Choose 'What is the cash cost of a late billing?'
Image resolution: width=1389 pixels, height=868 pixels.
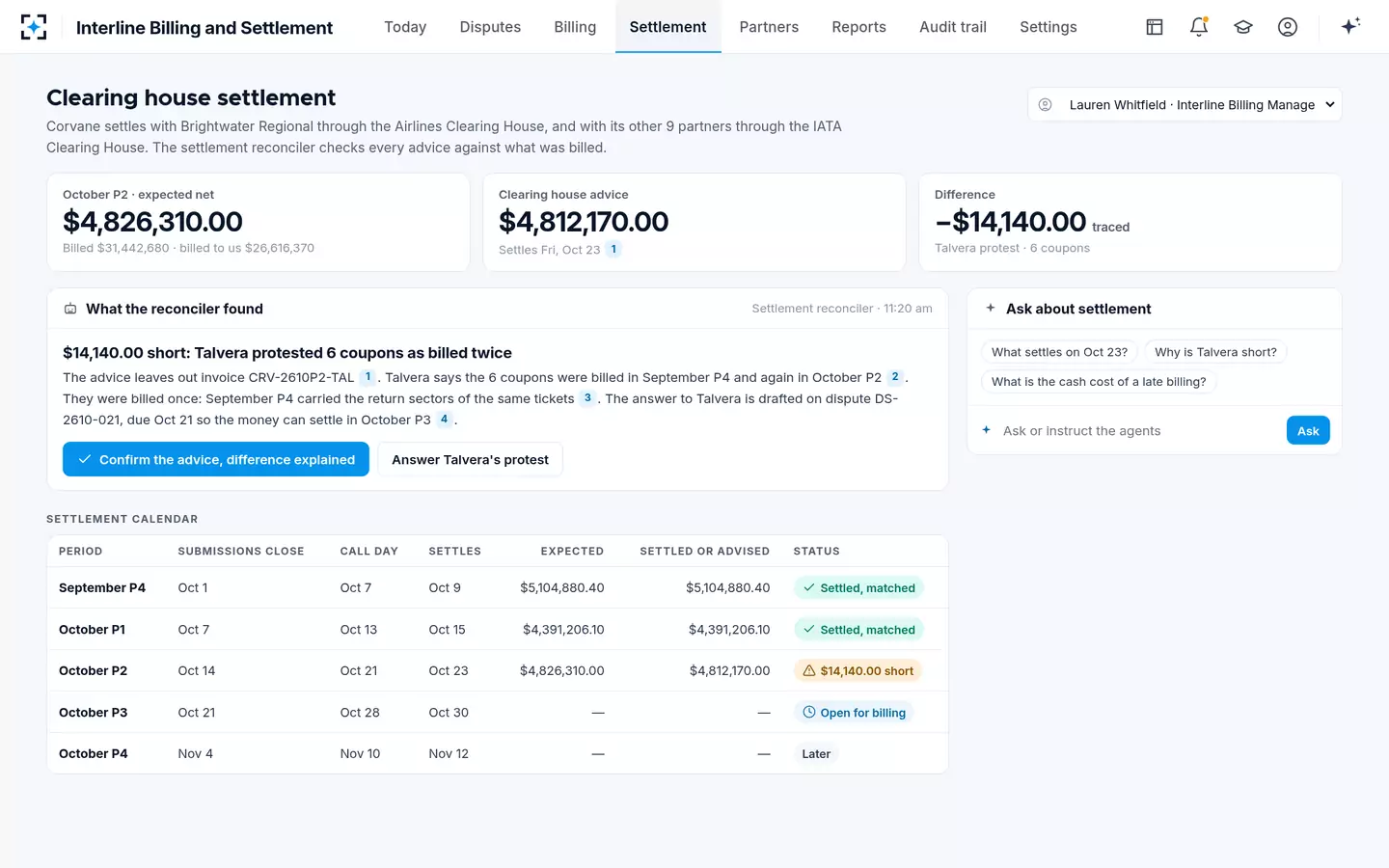tap(1099, 382)
